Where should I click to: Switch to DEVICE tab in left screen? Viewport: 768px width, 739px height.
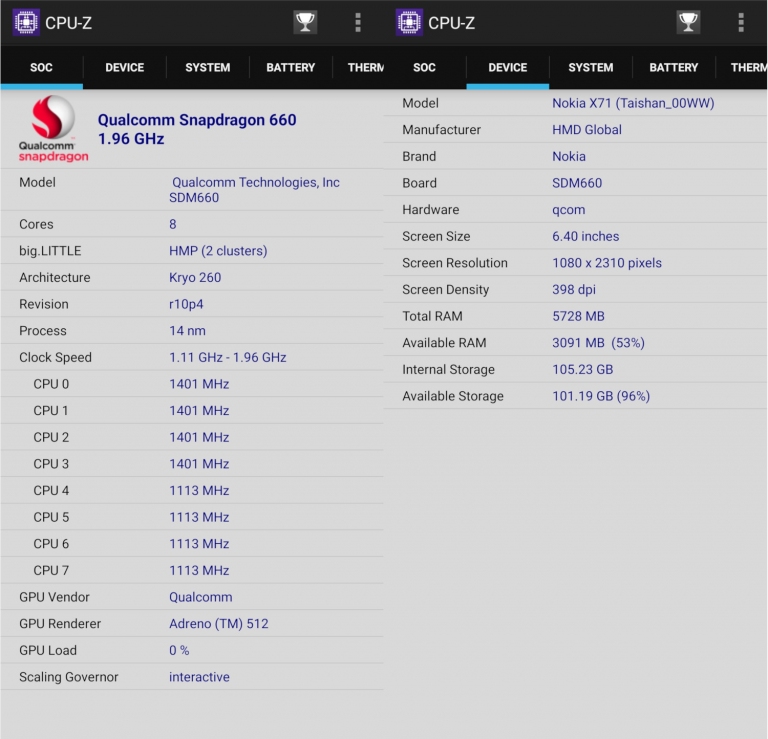tap(124, 68)
